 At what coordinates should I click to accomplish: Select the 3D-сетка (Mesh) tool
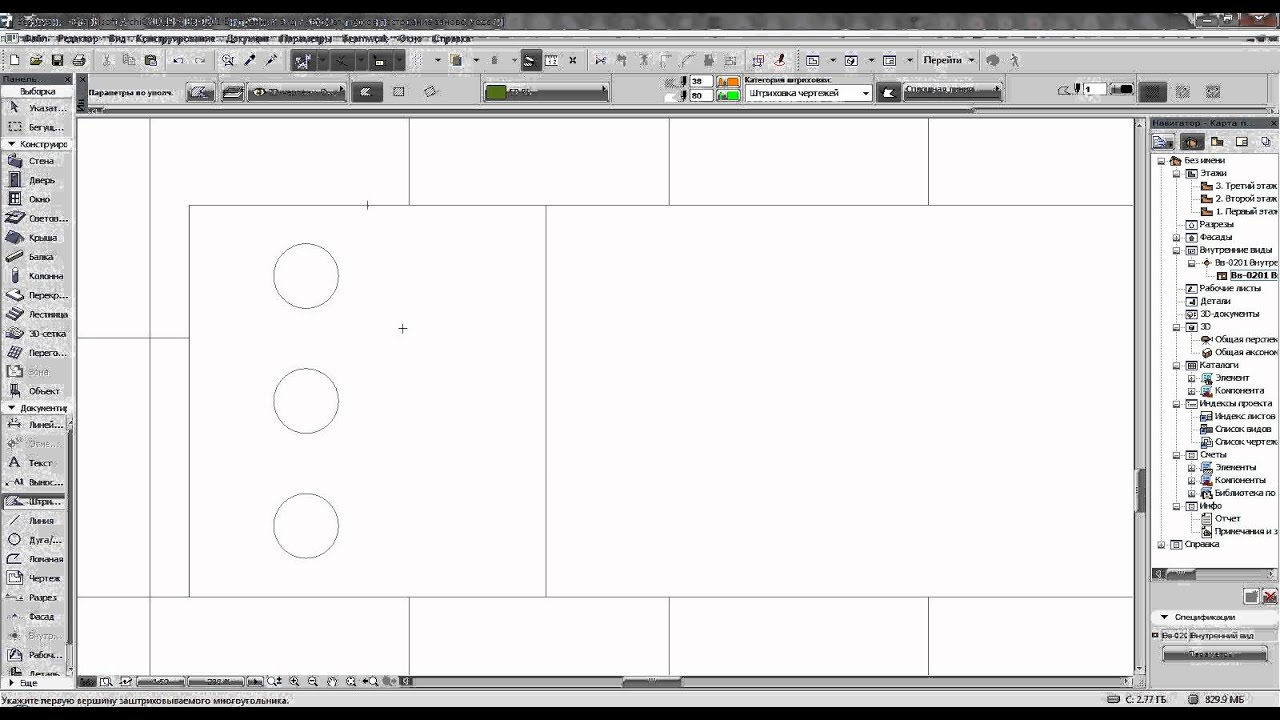click(35, 333)
